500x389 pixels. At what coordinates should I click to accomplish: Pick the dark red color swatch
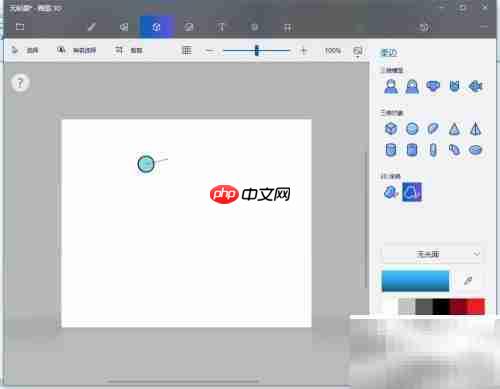pos(459,306)
